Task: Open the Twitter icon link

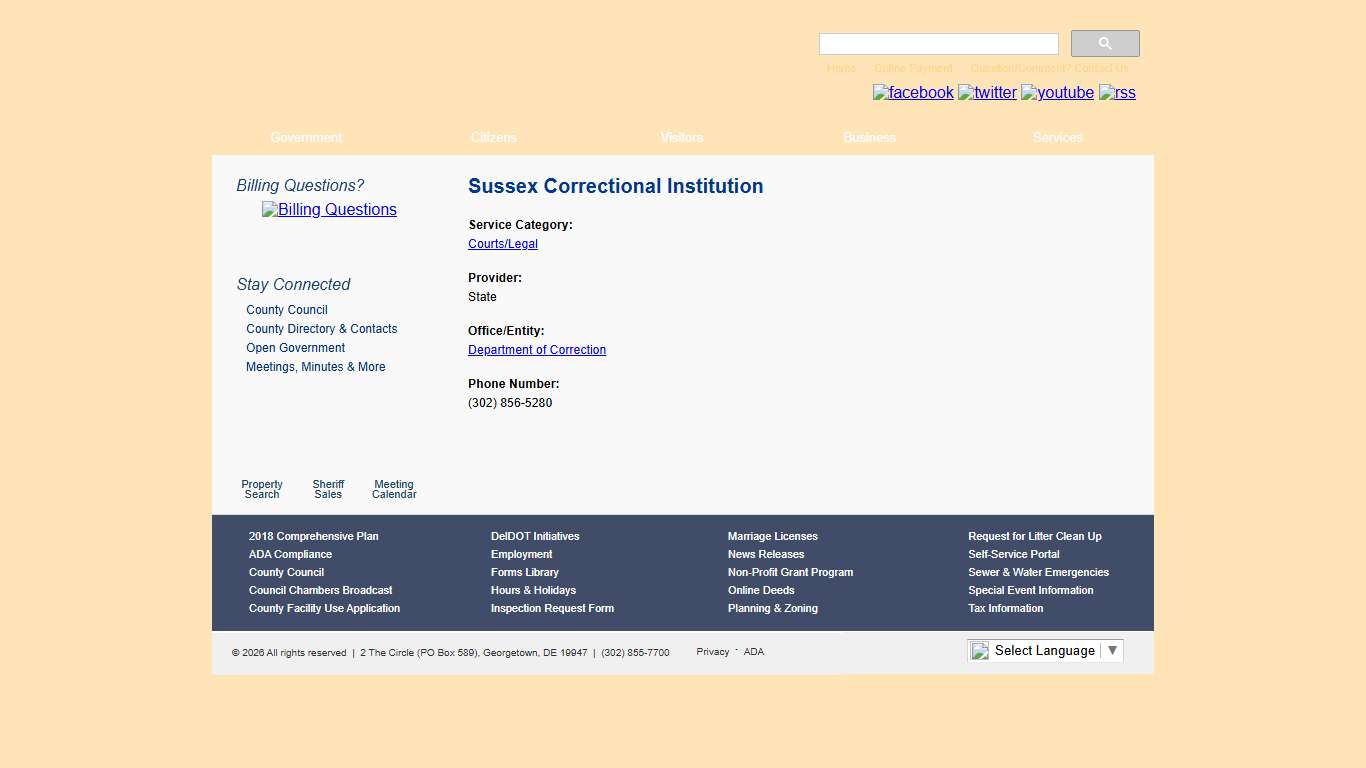Action: [987, 92]
